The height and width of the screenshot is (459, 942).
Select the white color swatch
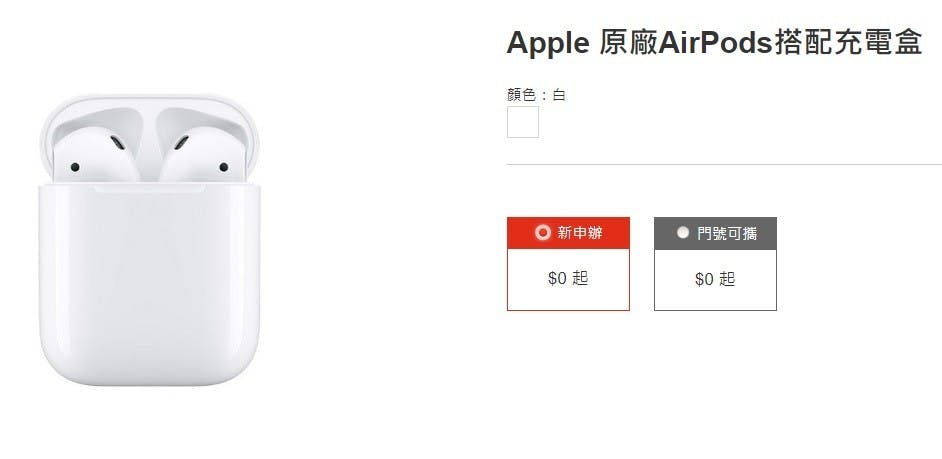pos(523,122)
